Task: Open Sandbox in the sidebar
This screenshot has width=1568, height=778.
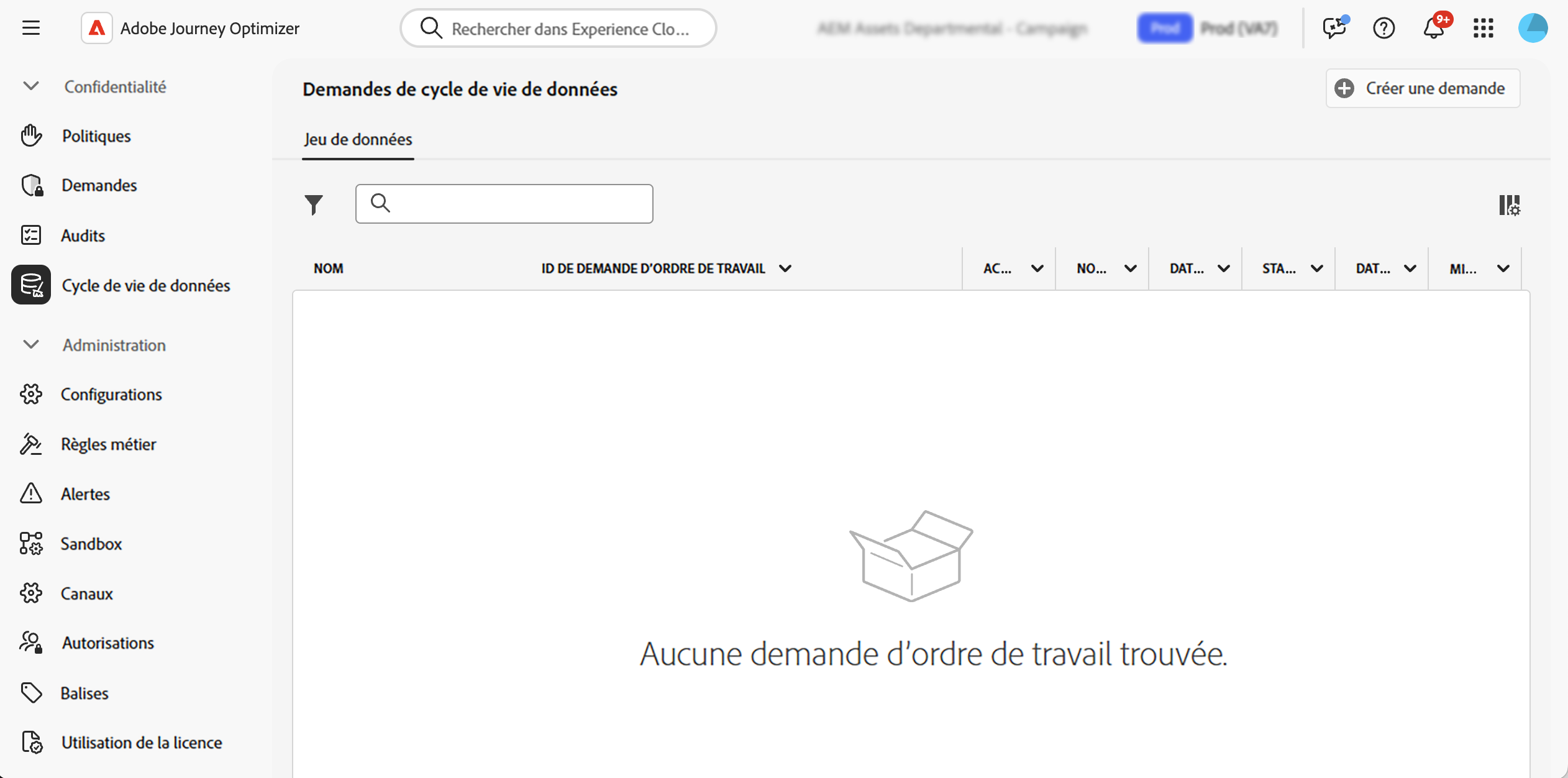Action: point(91,544)
